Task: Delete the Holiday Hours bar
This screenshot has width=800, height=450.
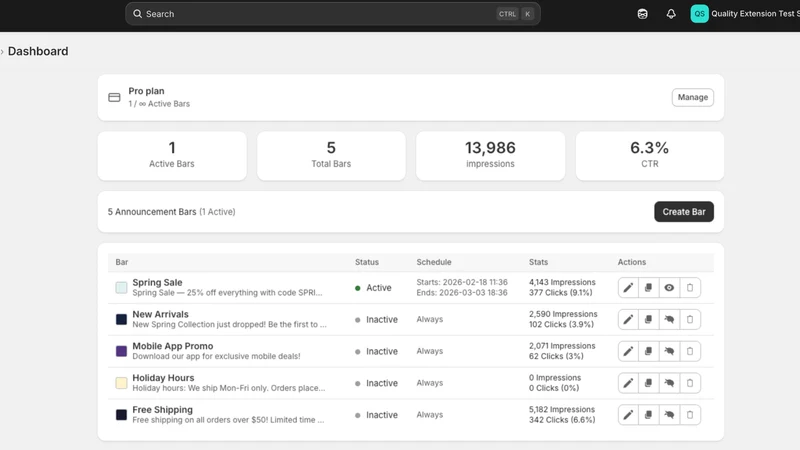Action: pyautogui.click(x=690, y=383)
